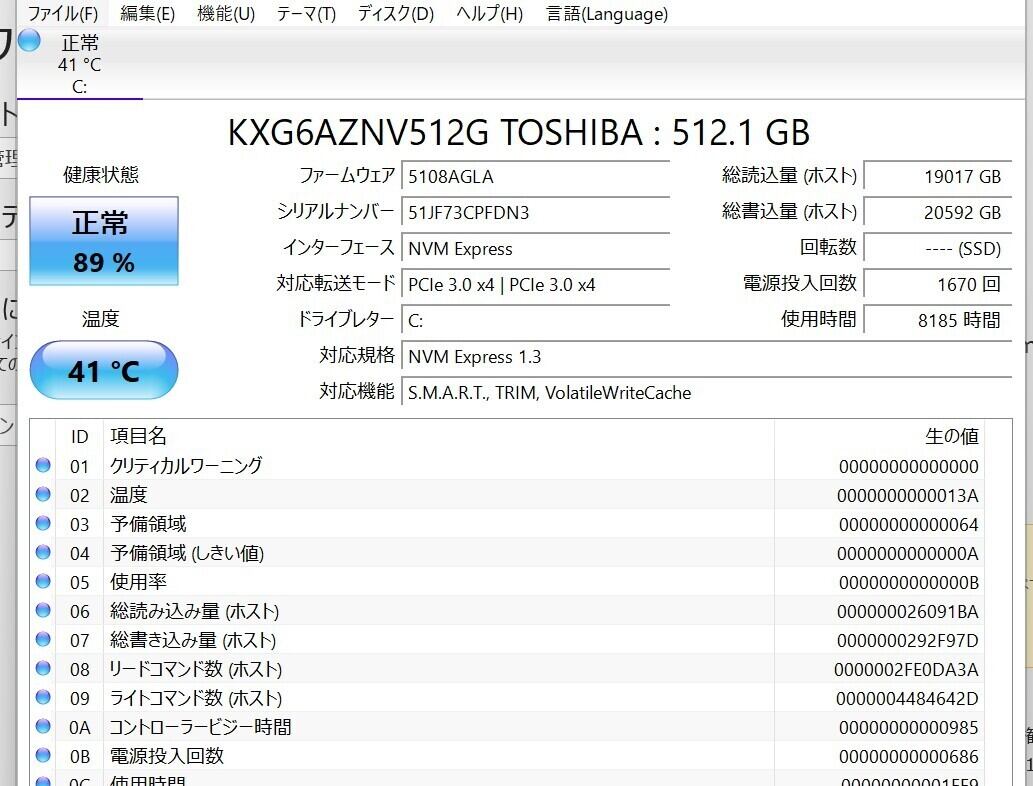
Task: Click raw value 000000026091BA
Action: 908,611
